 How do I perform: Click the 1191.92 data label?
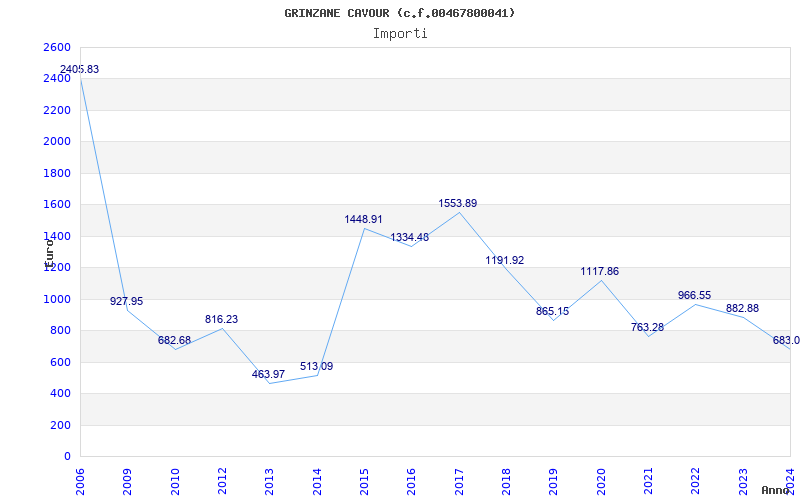(505, 260)
